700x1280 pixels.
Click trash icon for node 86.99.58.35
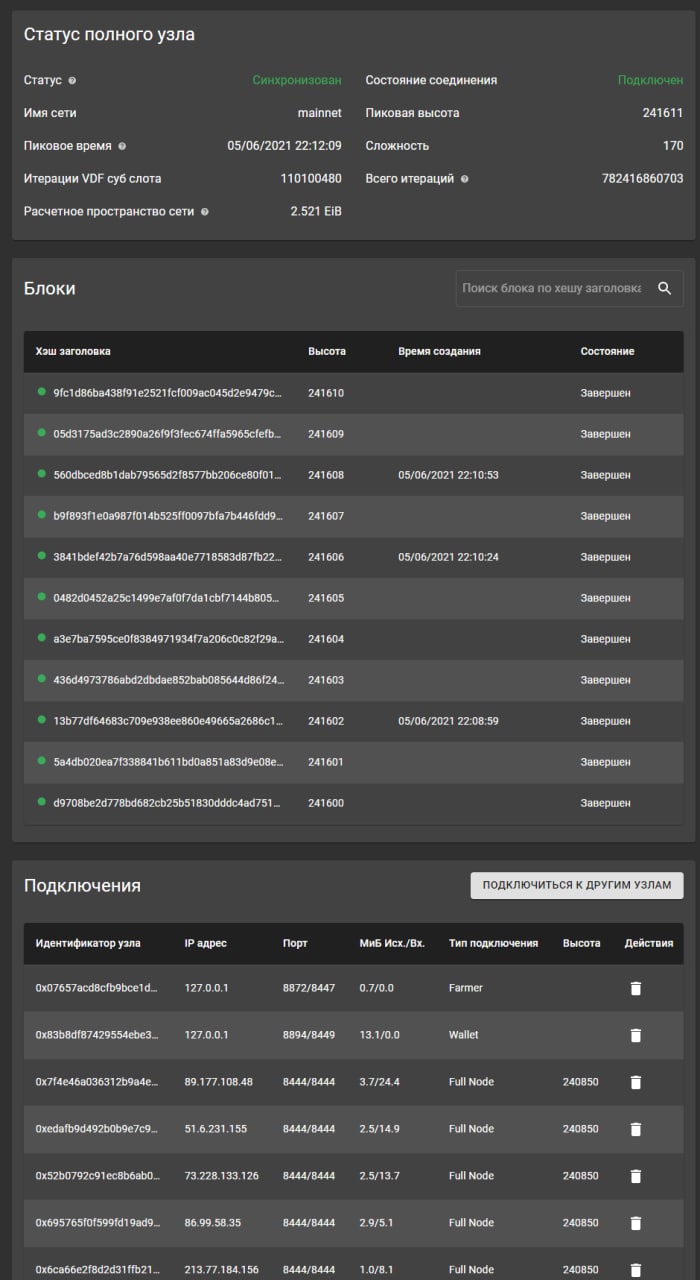click(636, 1223)
